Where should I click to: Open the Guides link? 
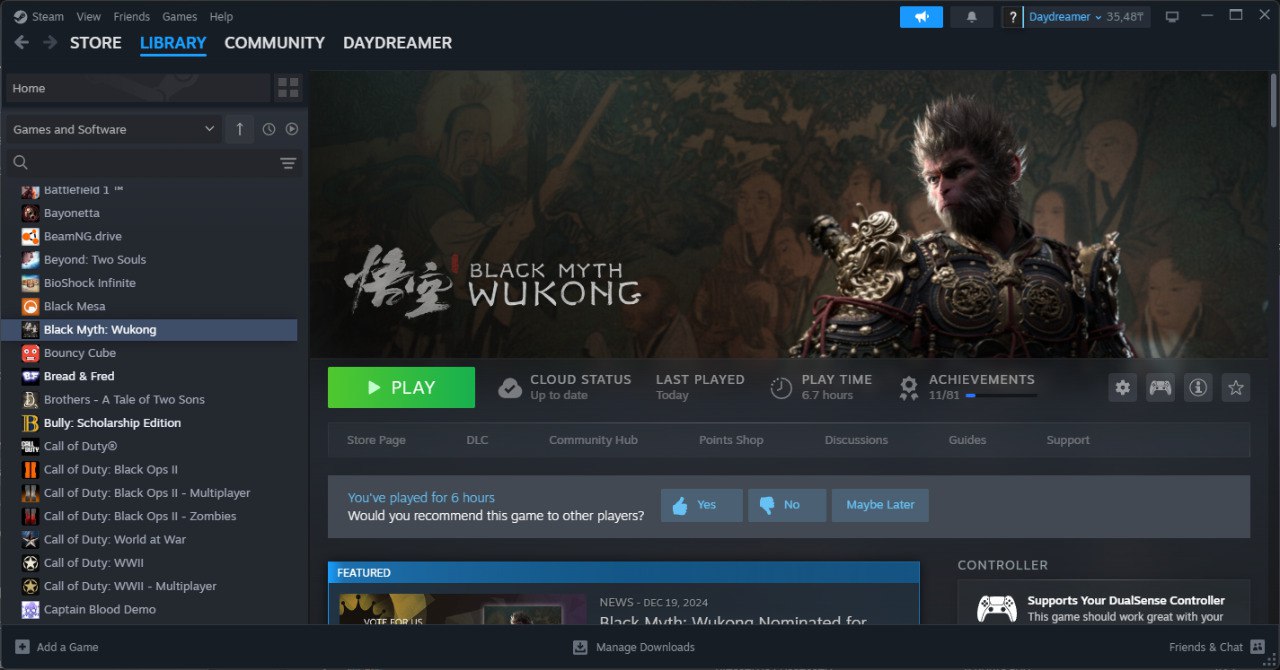click(x=967, y=440)
